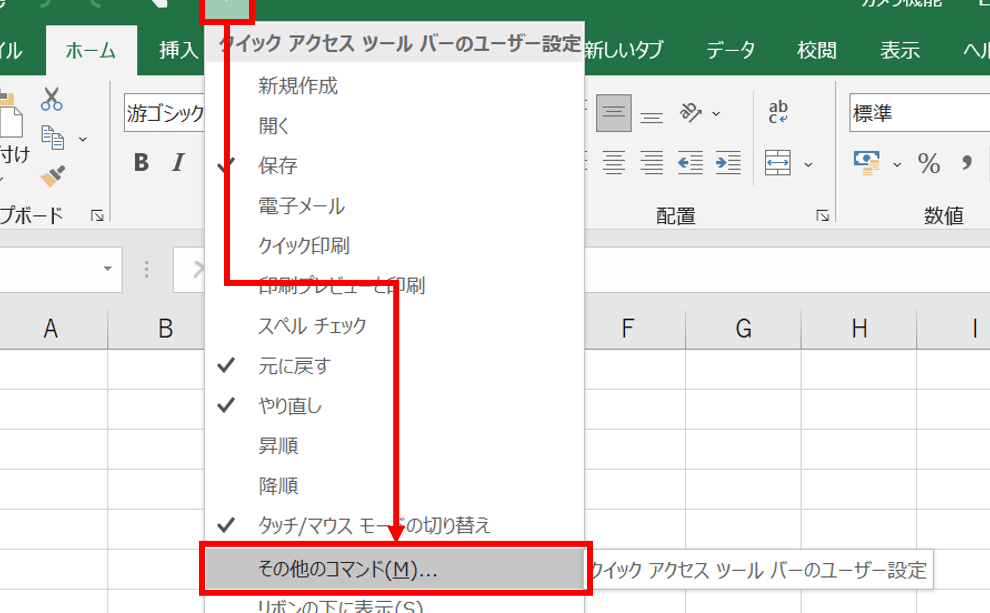Click the 標準 number format box
This screenshot has width=990, height=613.
(x=917, y=113)
